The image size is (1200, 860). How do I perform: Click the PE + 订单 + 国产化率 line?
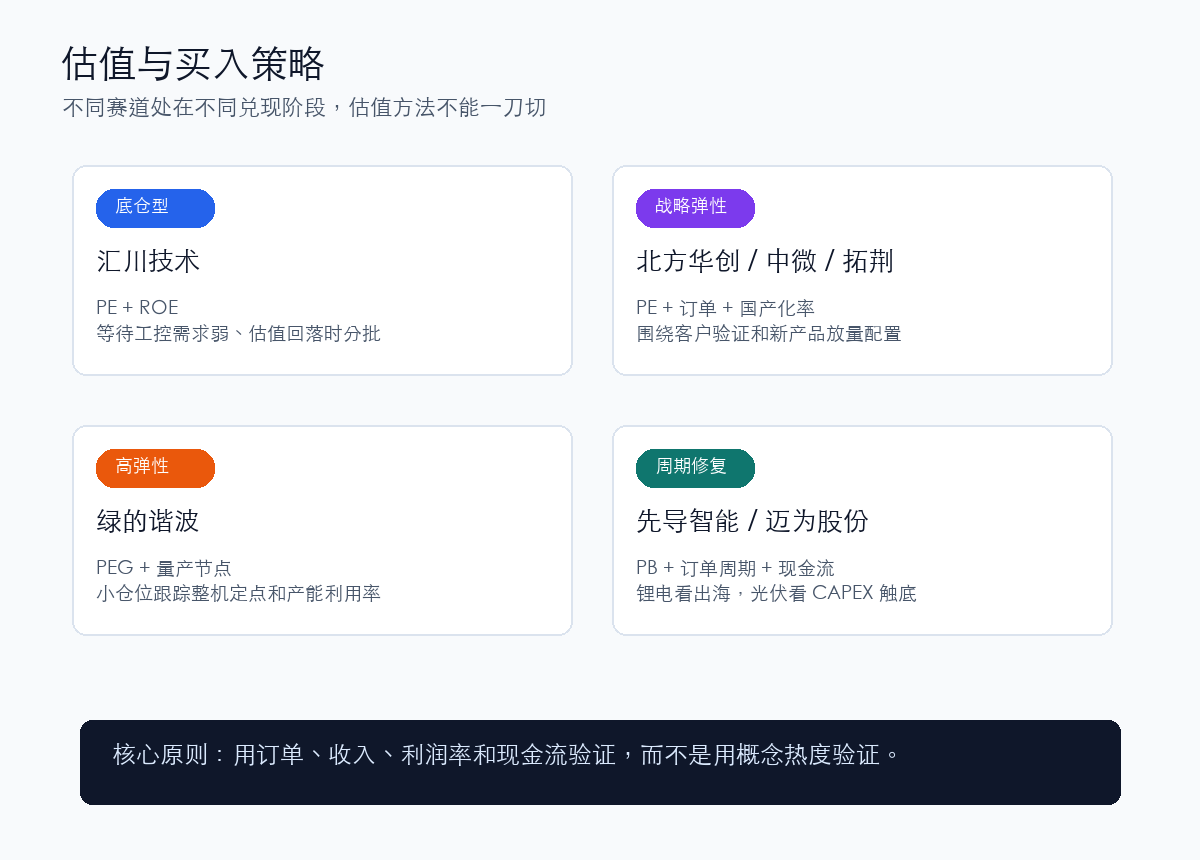point(725,307)
